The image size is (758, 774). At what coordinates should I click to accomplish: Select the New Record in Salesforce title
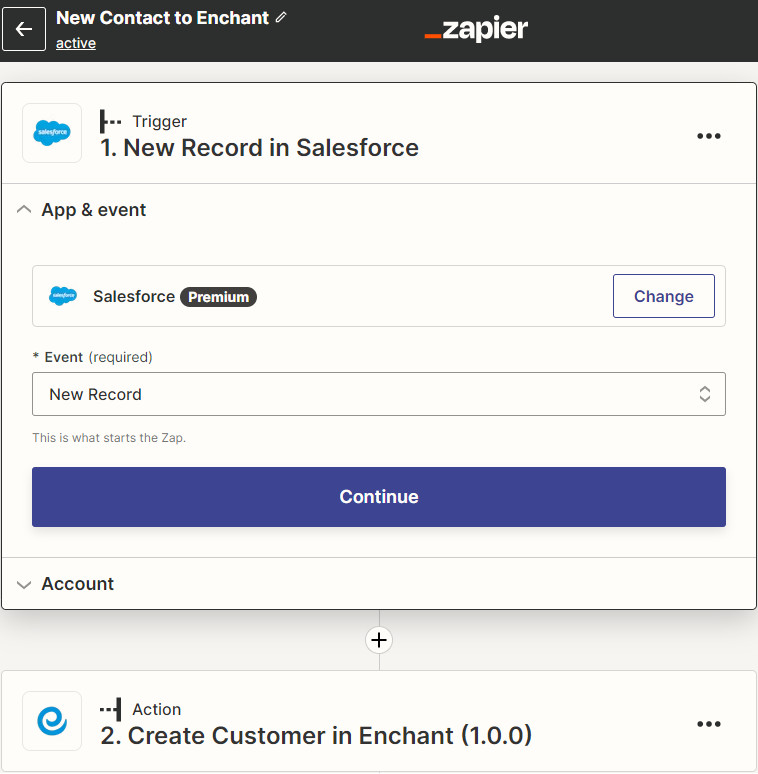[259, 148]
